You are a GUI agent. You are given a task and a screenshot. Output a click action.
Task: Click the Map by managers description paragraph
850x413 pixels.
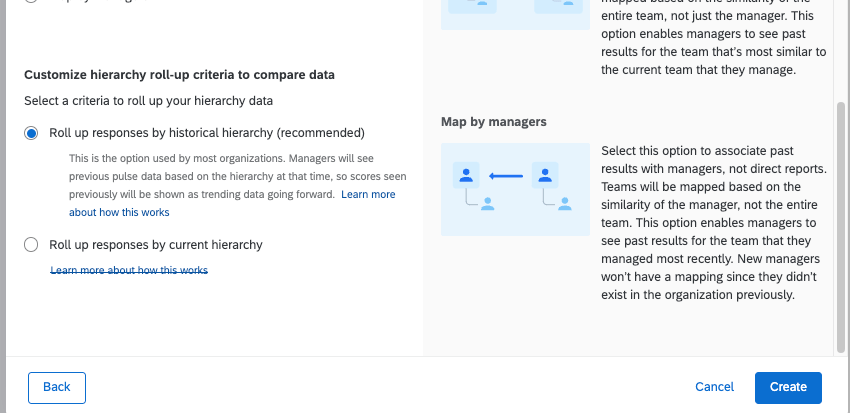pyautogui.click(x=712, y=222)
